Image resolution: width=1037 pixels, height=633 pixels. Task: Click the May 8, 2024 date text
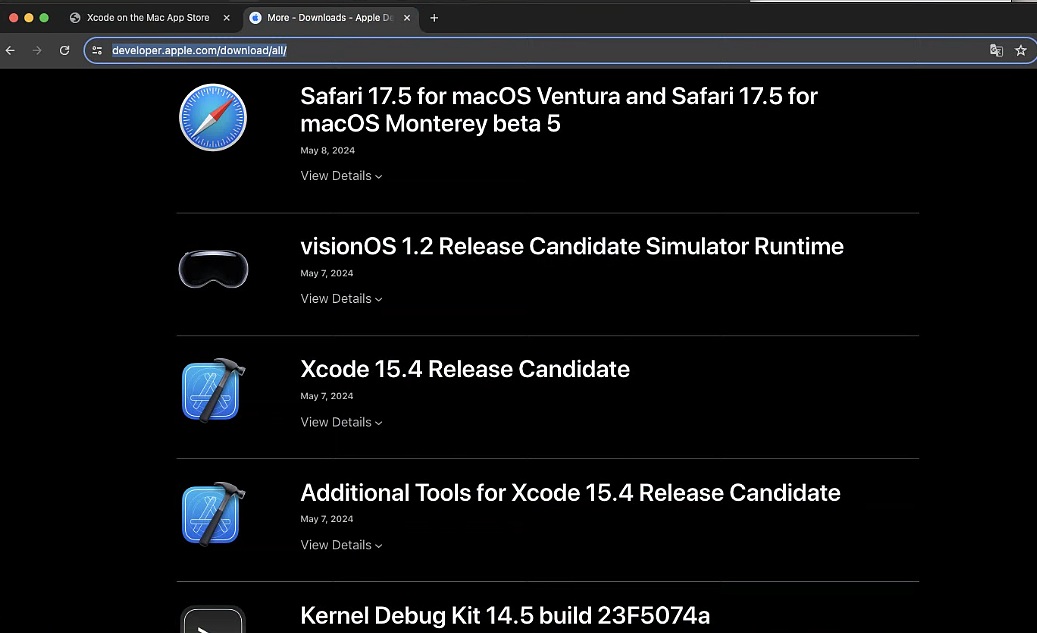point(327,150)
